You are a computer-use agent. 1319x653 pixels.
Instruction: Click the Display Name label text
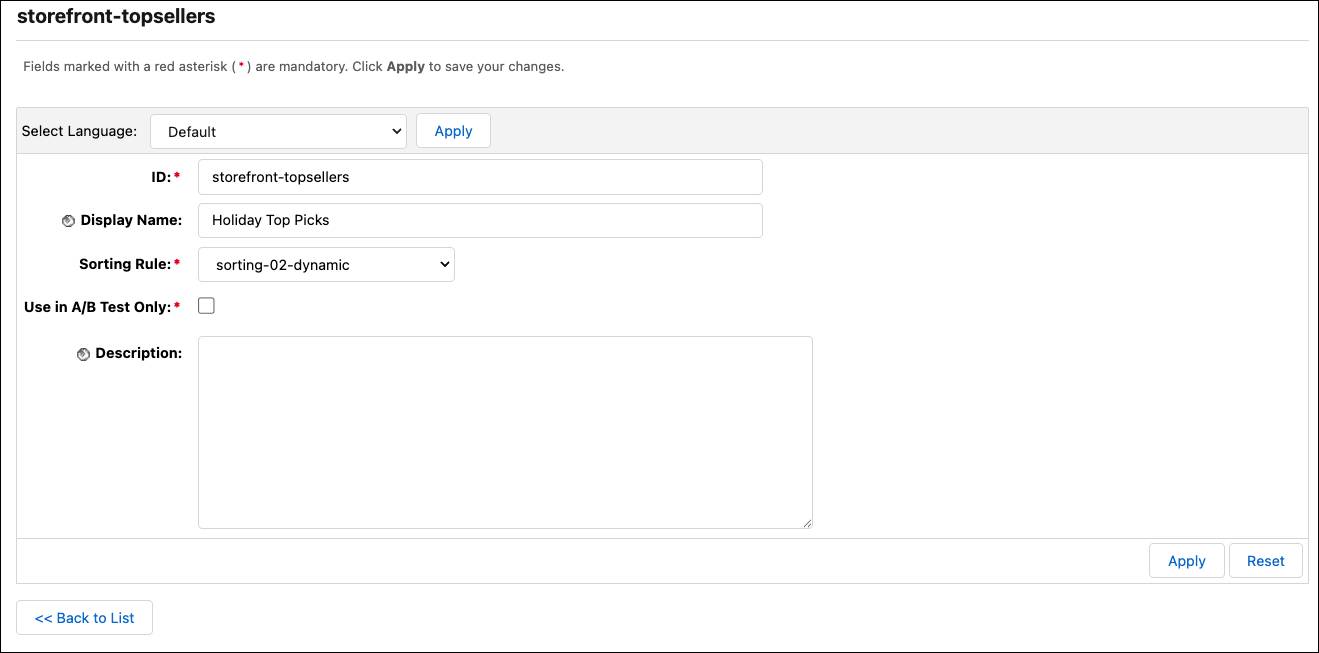131,221
